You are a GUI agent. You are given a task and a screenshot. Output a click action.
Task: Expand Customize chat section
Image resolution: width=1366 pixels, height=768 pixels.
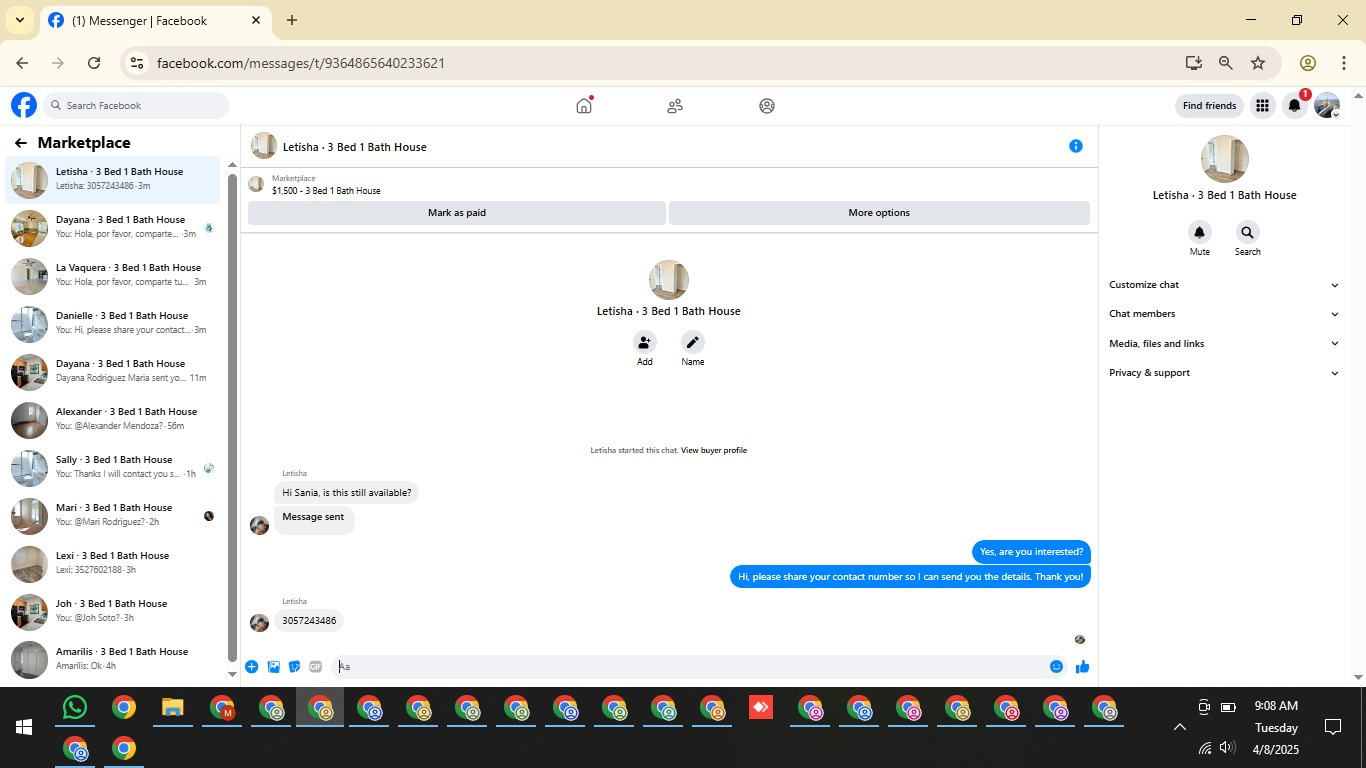(1223, 285)
